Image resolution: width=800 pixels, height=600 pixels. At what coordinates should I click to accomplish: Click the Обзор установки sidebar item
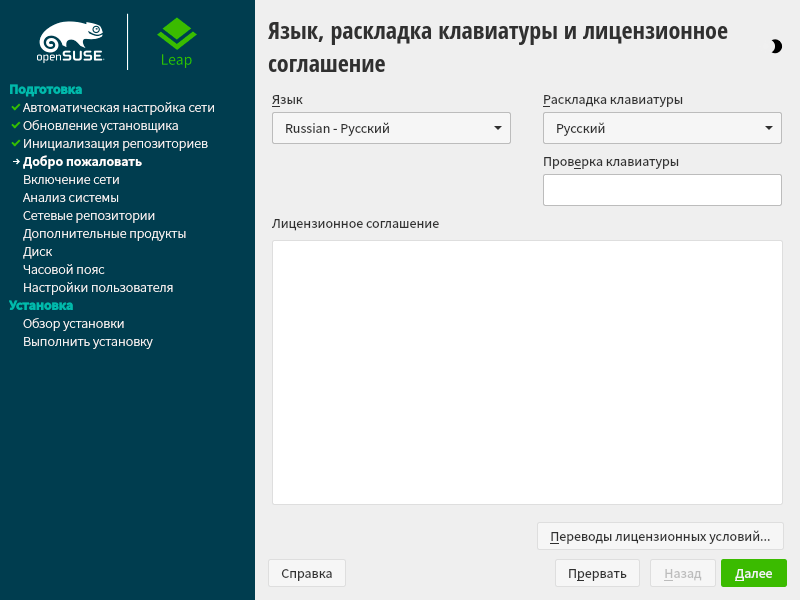tap(73, 324)
